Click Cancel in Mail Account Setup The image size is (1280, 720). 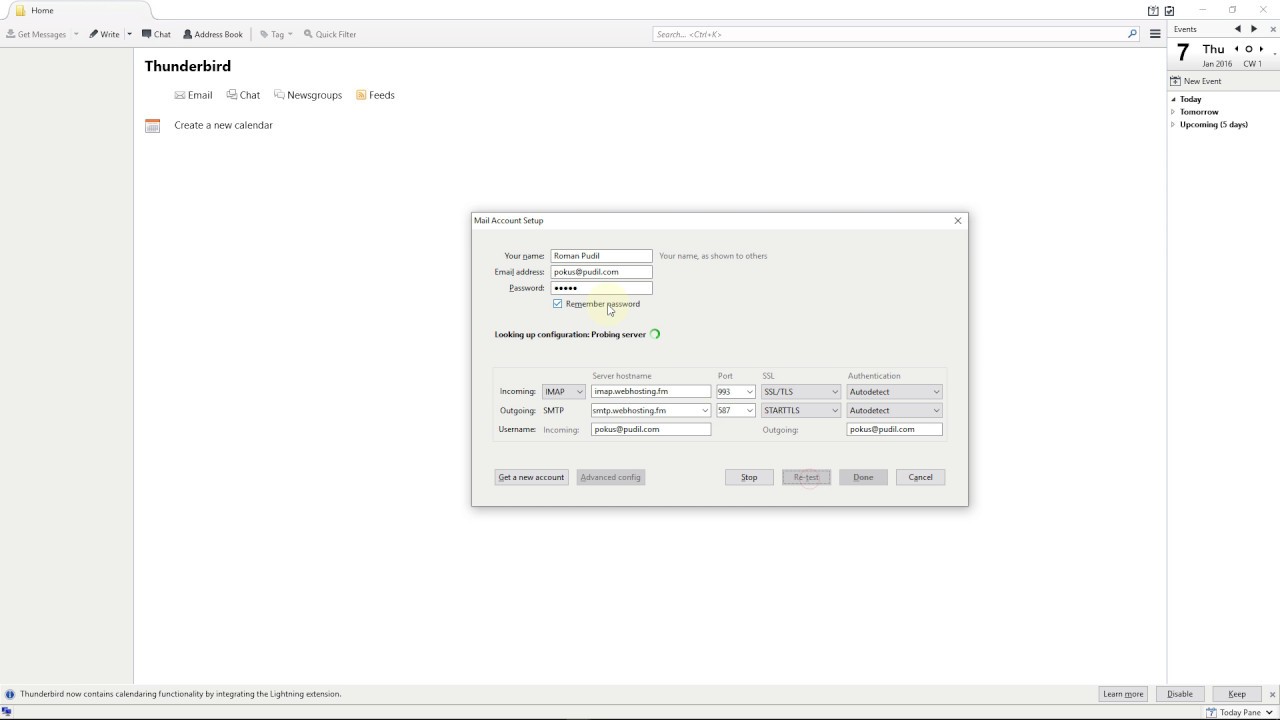point(920,477)
